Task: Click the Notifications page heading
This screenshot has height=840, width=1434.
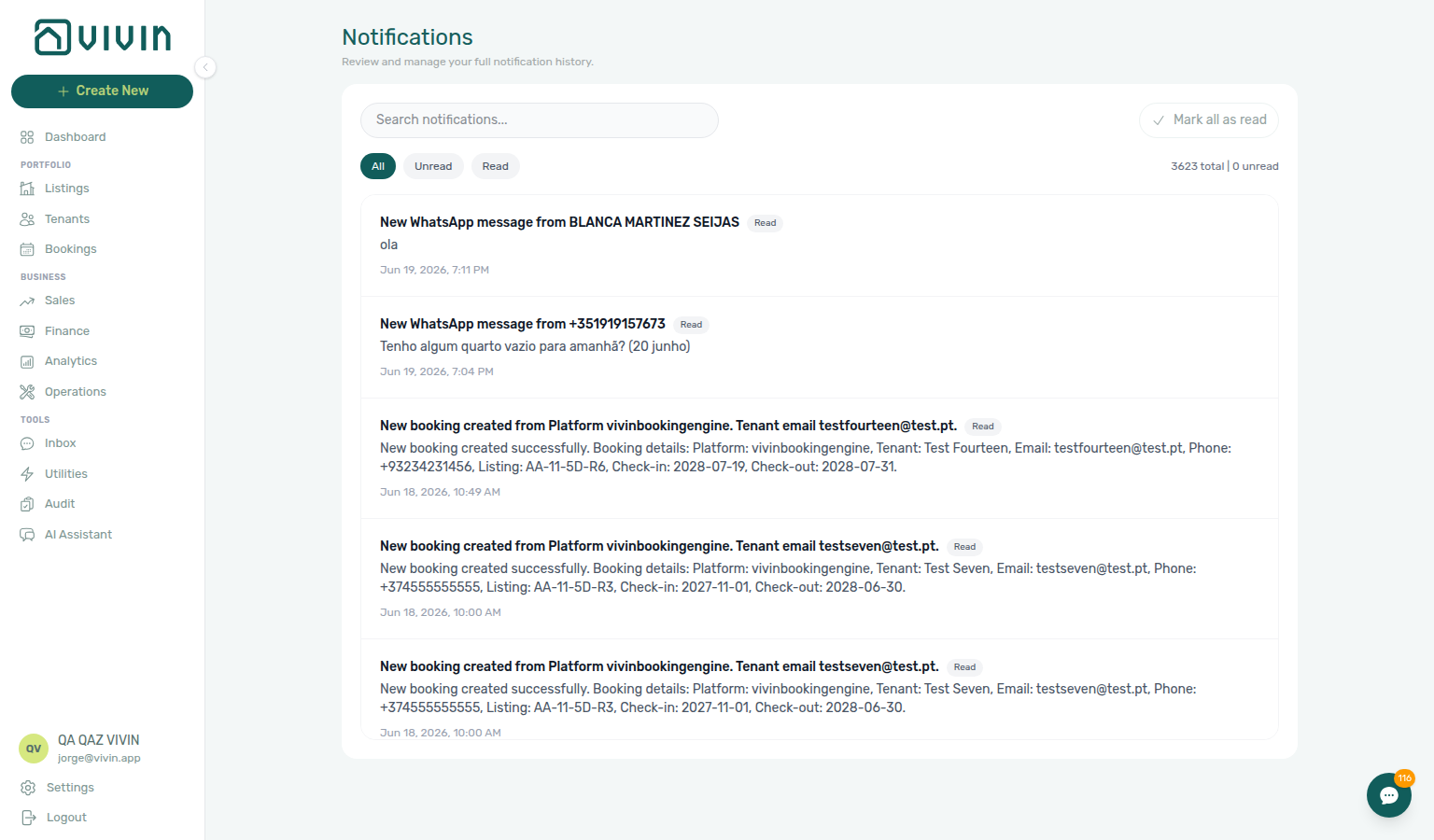Action: (x=407, y=37)
